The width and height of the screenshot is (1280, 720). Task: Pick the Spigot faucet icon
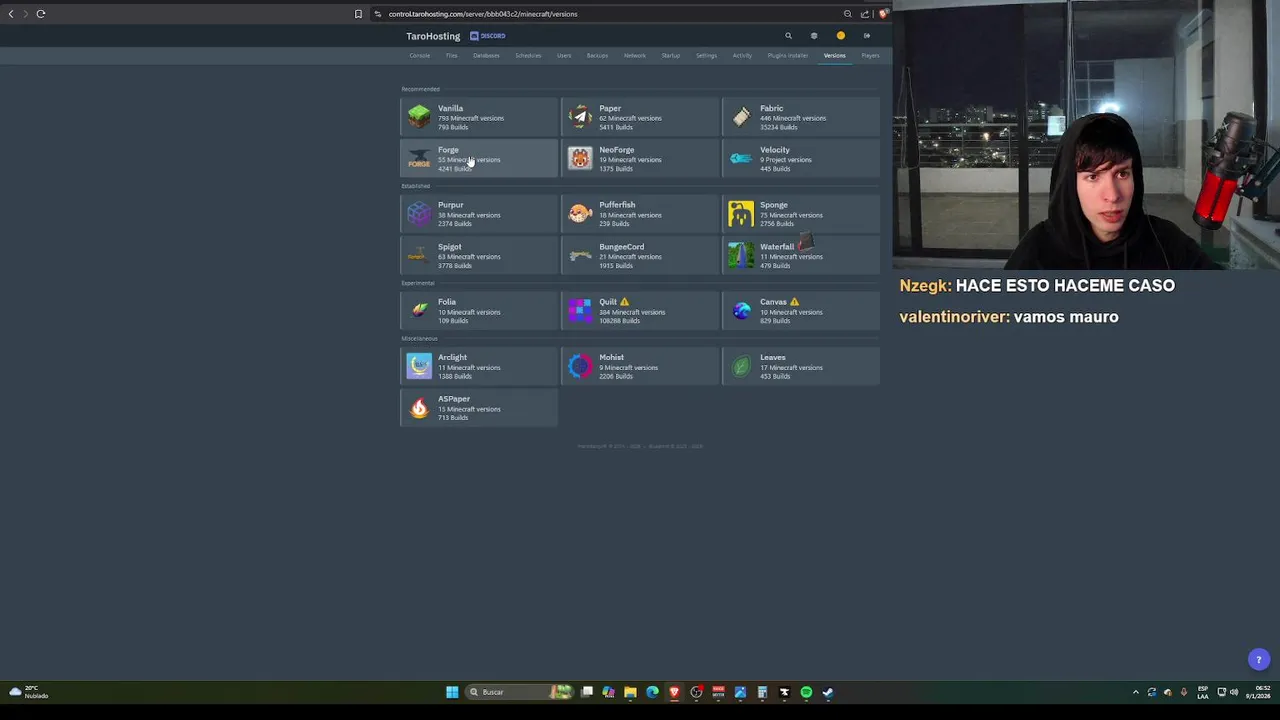click(x=419, y=256)
